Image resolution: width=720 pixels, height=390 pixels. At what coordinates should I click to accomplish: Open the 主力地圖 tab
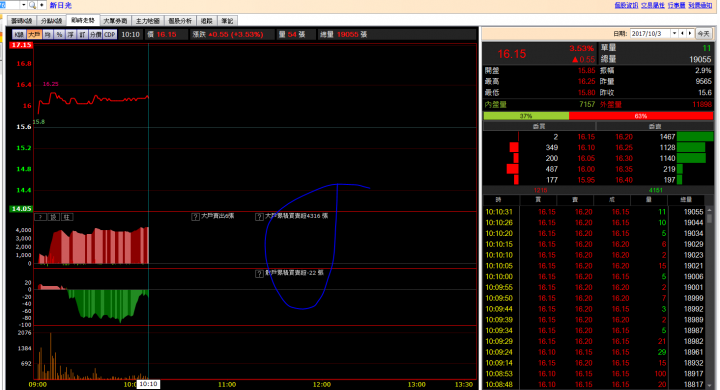point(147,21)
